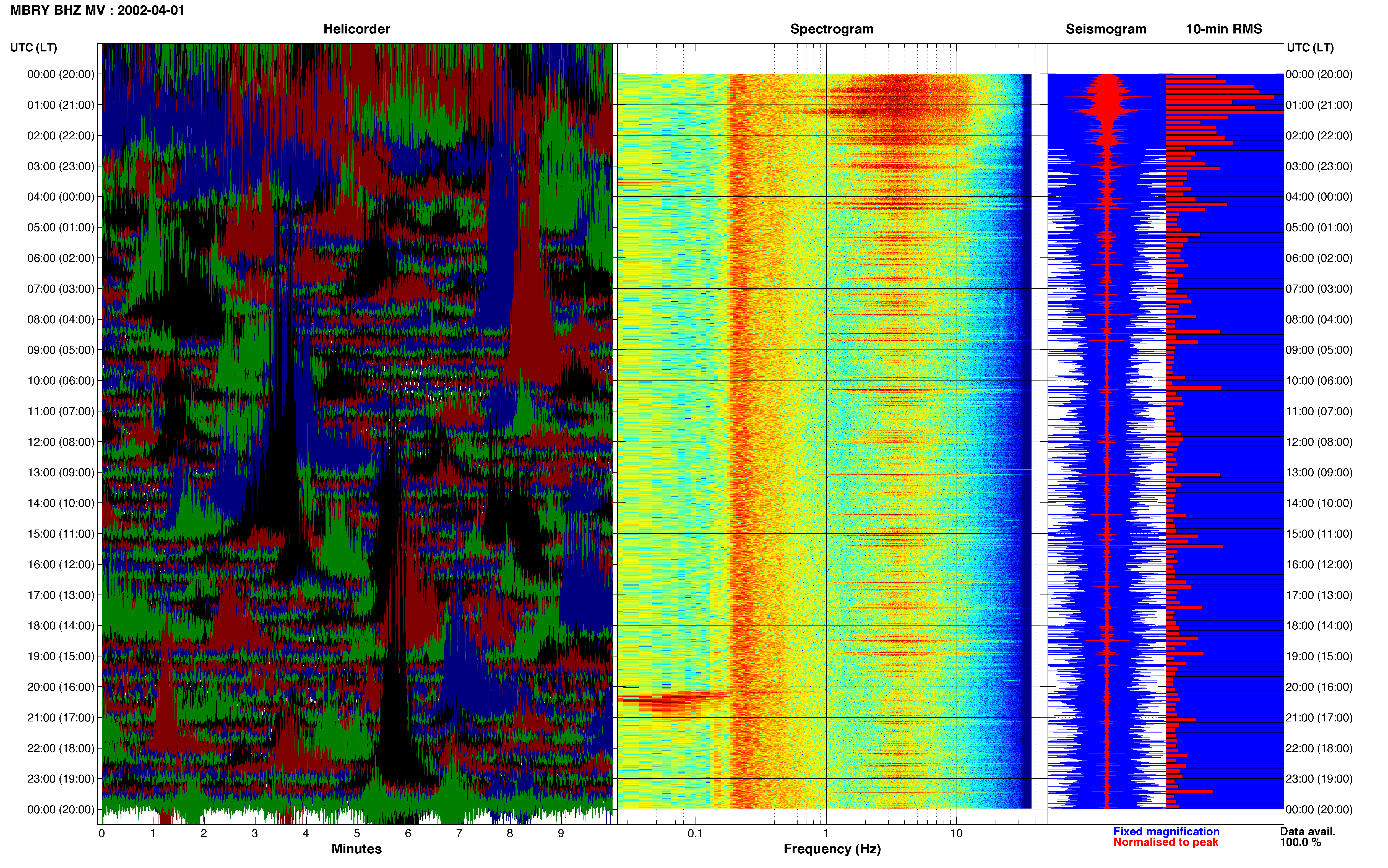Click the '0.1' frequency axis tick label
This screenshot has width=1388, height=868.
pyautogui.click(x=695, y=833)
